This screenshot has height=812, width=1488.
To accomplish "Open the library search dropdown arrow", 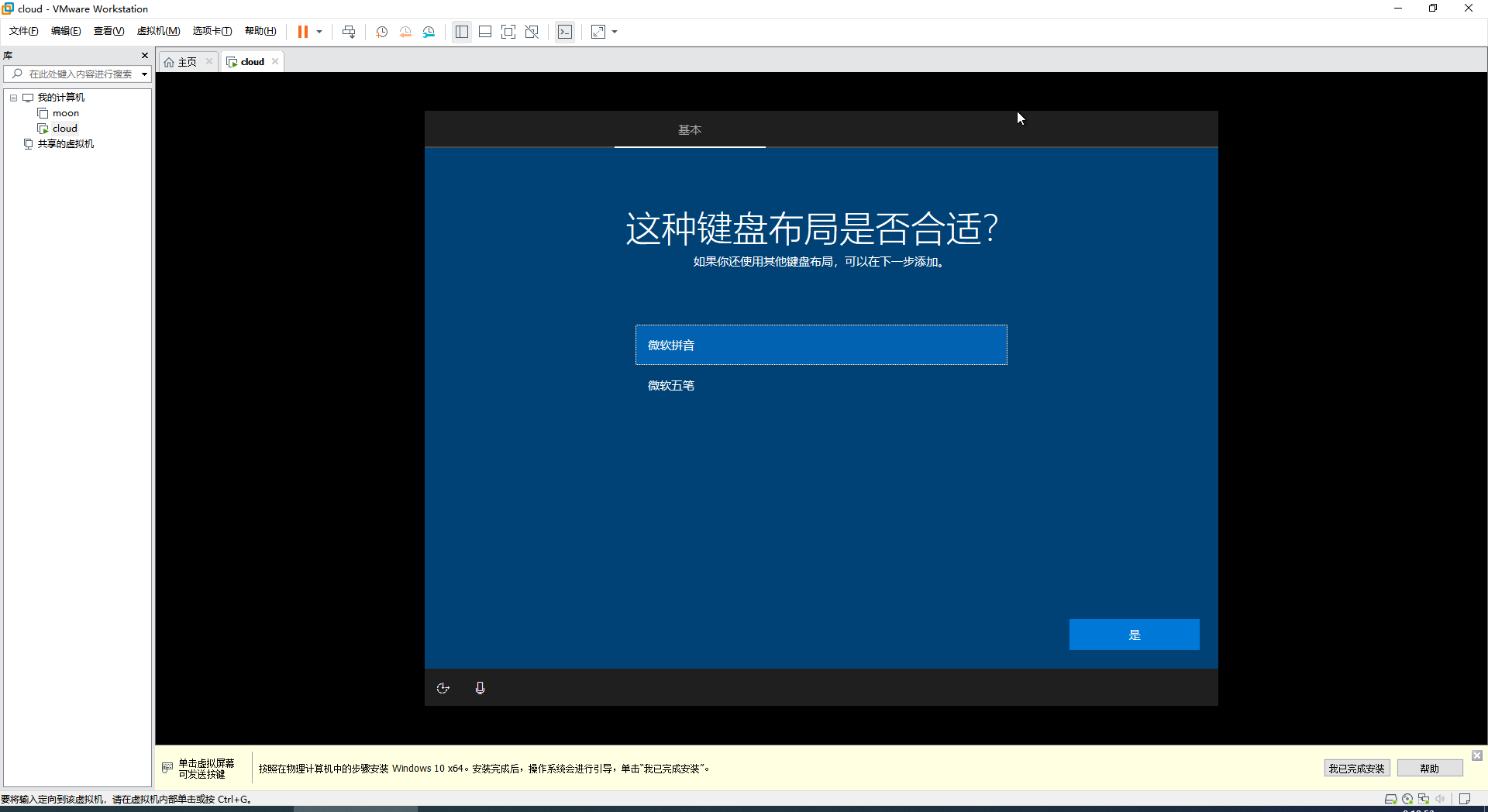I will point(144,74).
